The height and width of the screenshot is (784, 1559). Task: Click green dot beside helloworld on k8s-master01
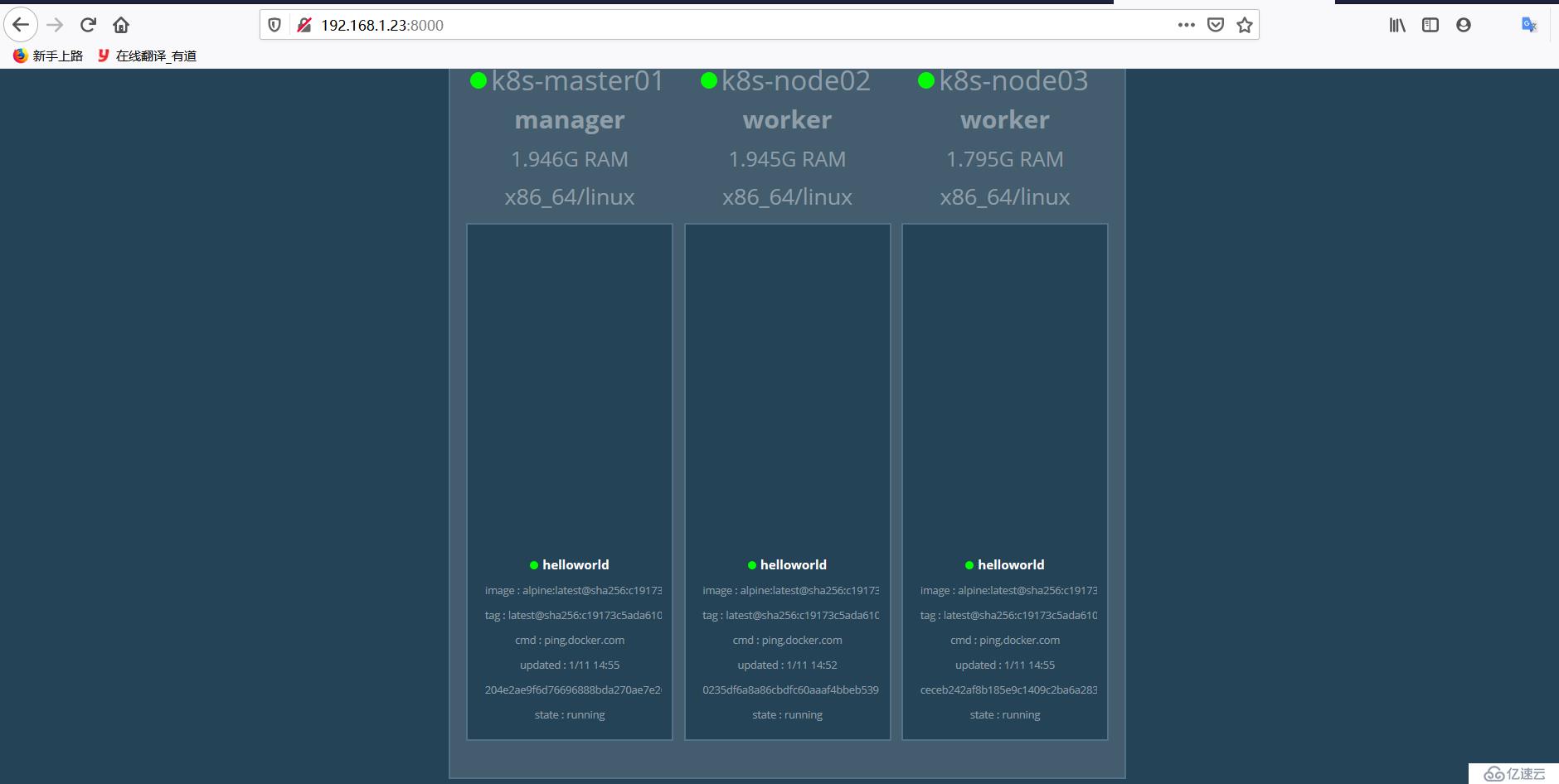(x=534, y=565)
